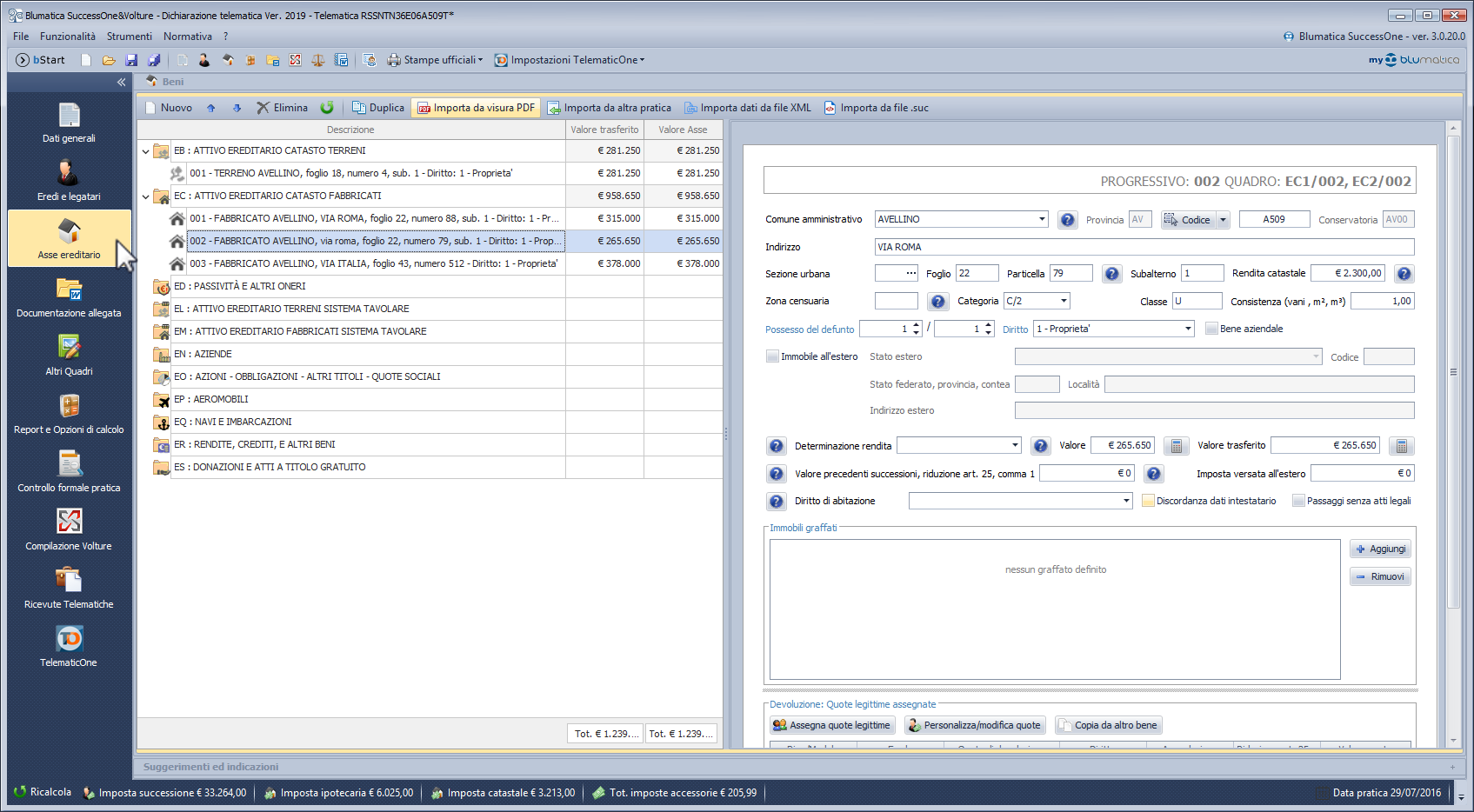The width and height of the screenshot is (1474, 812).
Task: Click the Indirizzo text field
Action: tap(1144, 247)
